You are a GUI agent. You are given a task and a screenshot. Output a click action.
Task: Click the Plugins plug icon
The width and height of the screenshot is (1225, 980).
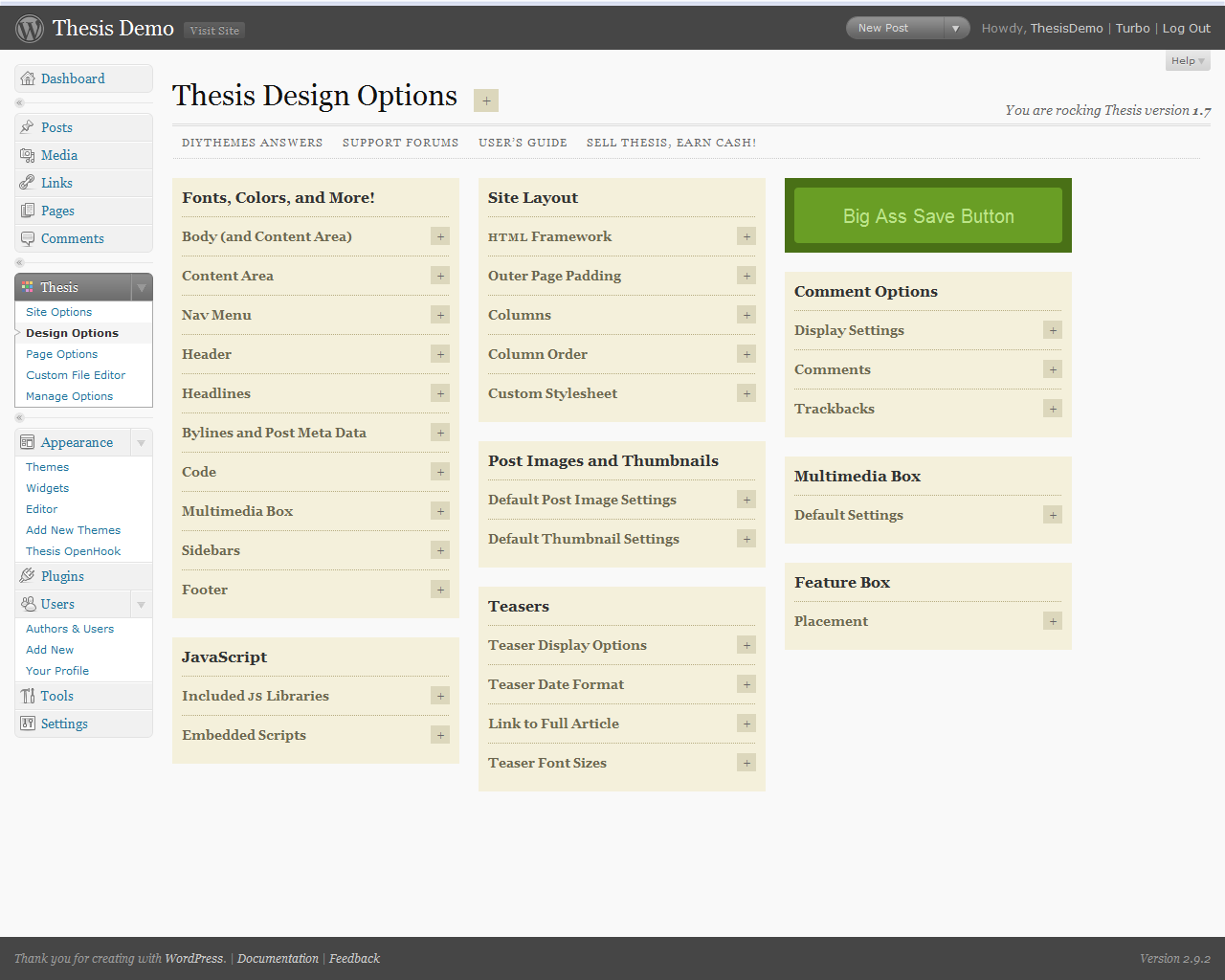point(28,576)
